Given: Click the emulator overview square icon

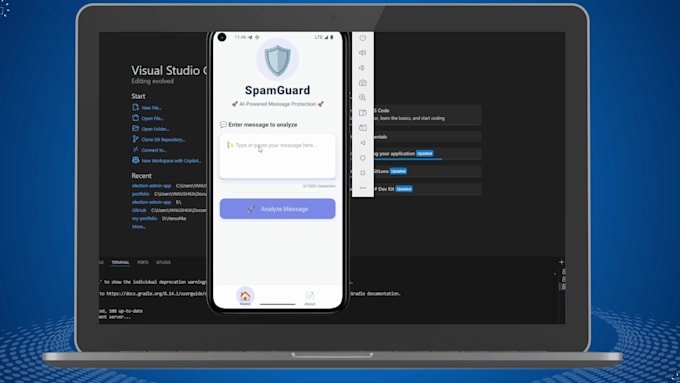Looking at the screenshot, I should pos(363,173).
